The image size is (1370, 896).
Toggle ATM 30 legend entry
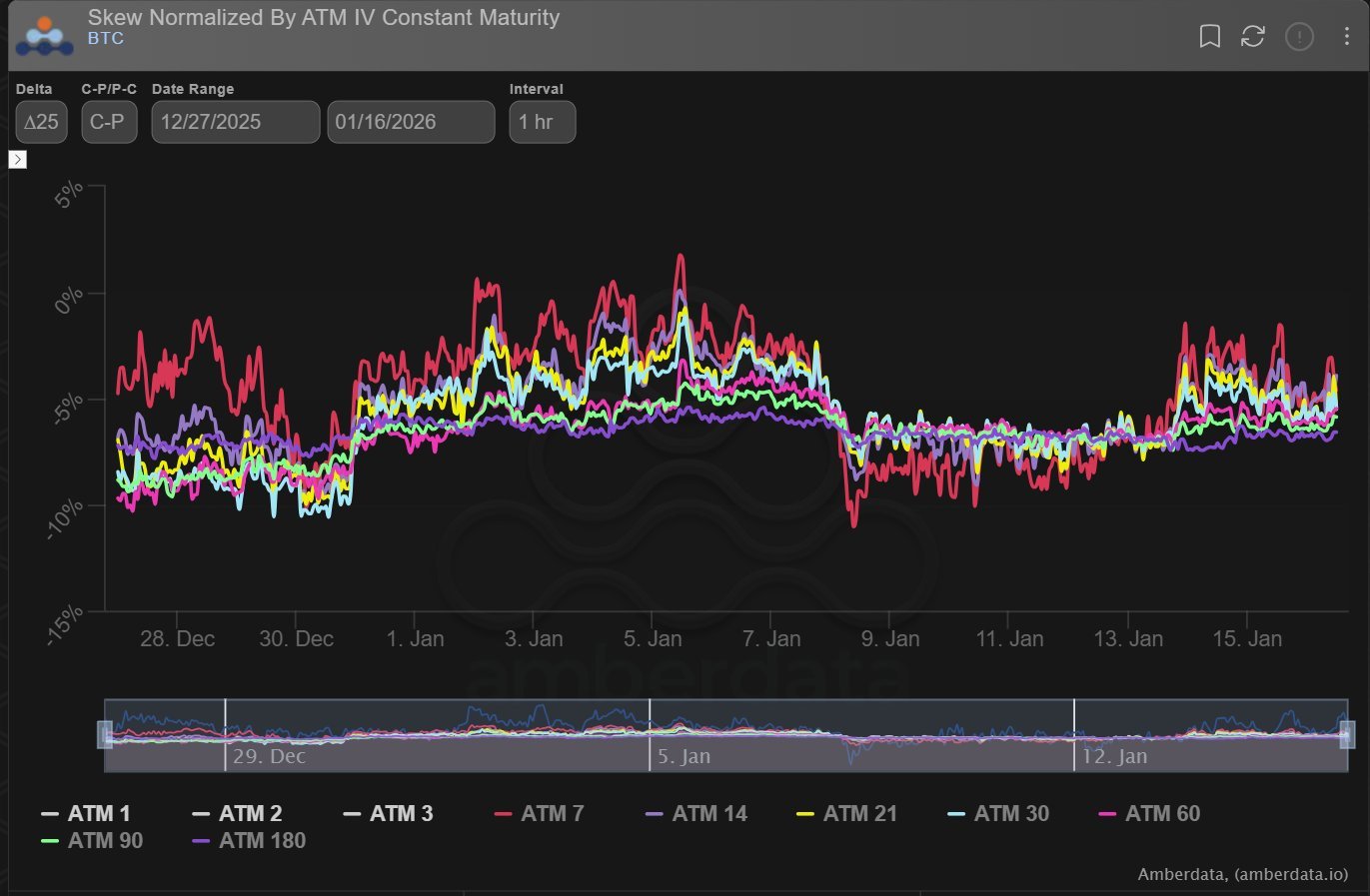pyautogui.click(x=998, y=814)
